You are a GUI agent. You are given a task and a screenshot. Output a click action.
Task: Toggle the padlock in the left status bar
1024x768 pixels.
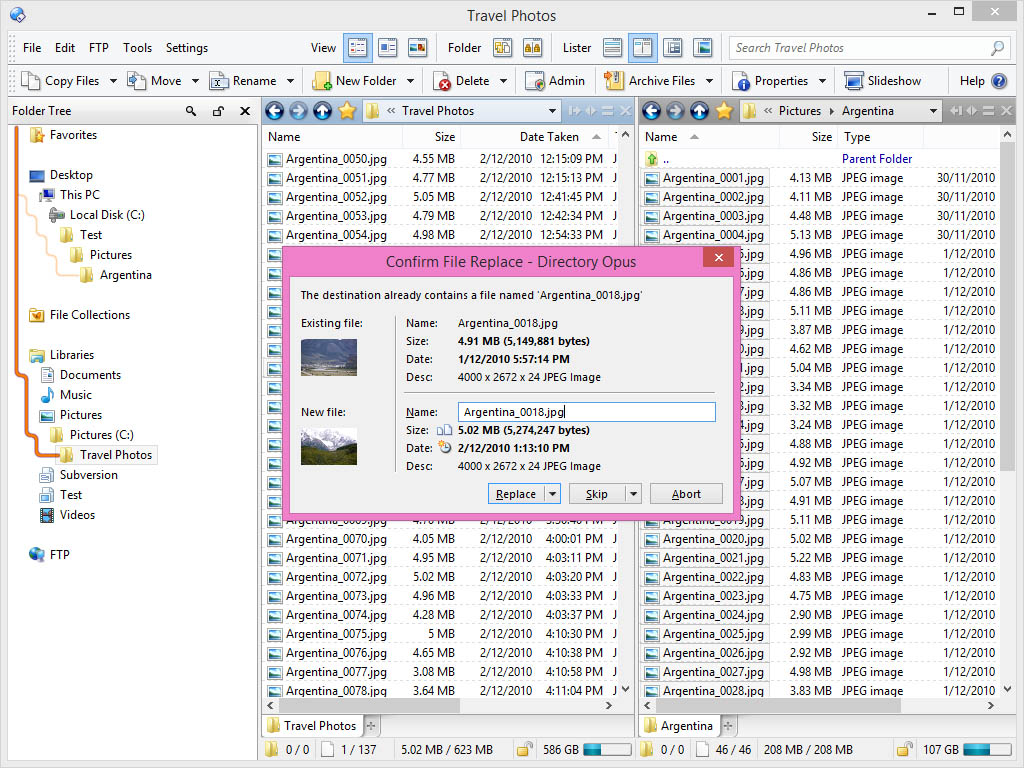(524, 749)
